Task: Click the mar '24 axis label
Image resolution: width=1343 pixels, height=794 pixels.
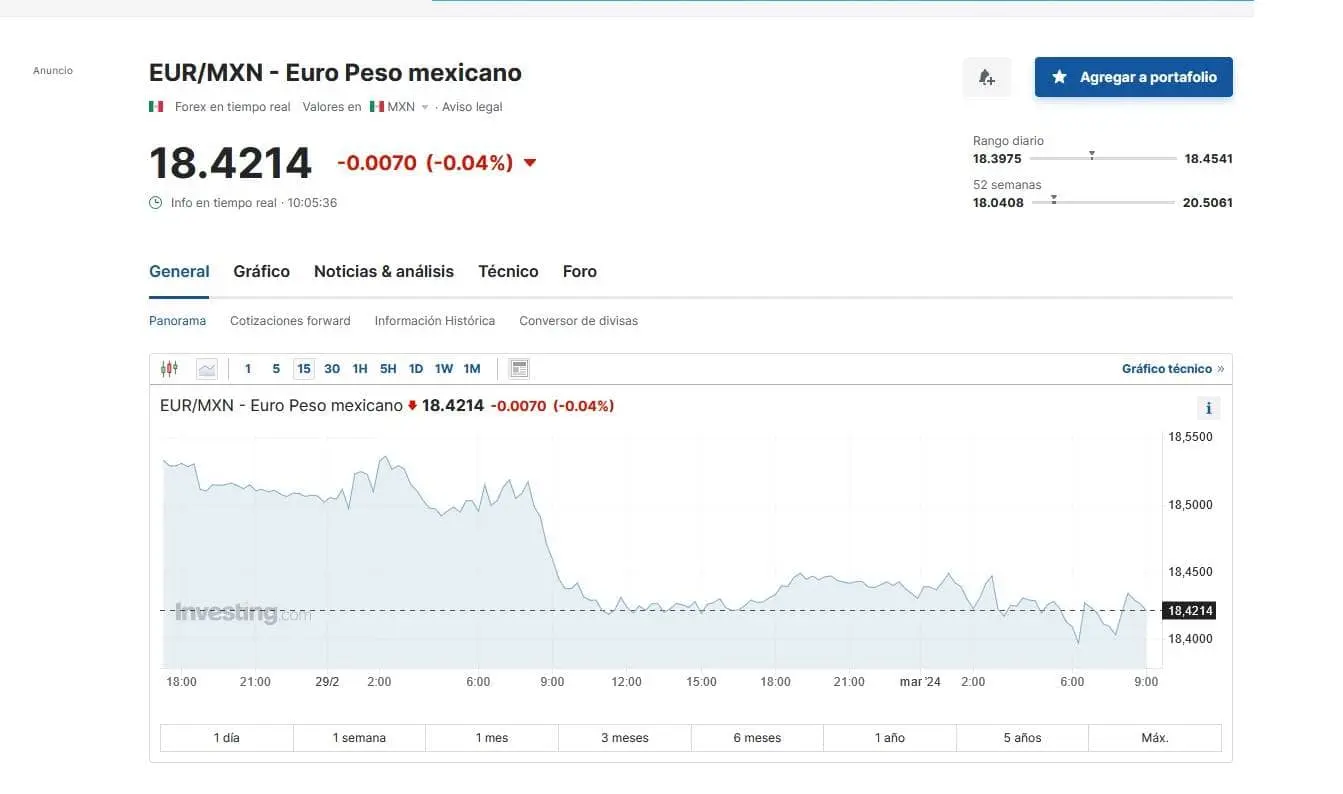Action: 920,682
